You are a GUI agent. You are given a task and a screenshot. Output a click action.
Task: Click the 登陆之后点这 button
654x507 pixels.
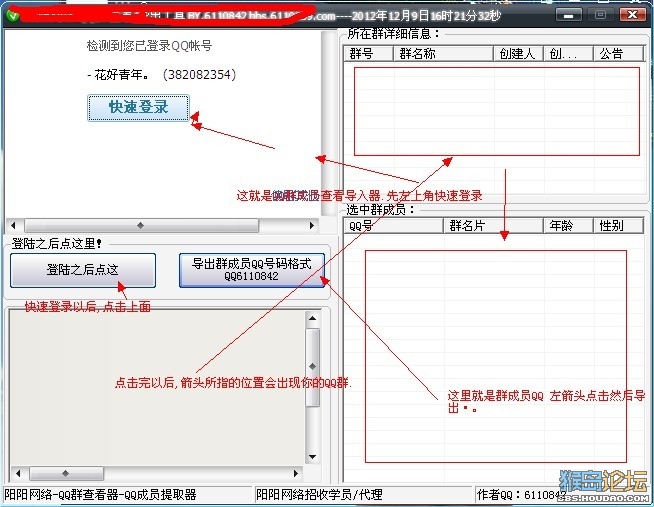(x=83, y=270)
